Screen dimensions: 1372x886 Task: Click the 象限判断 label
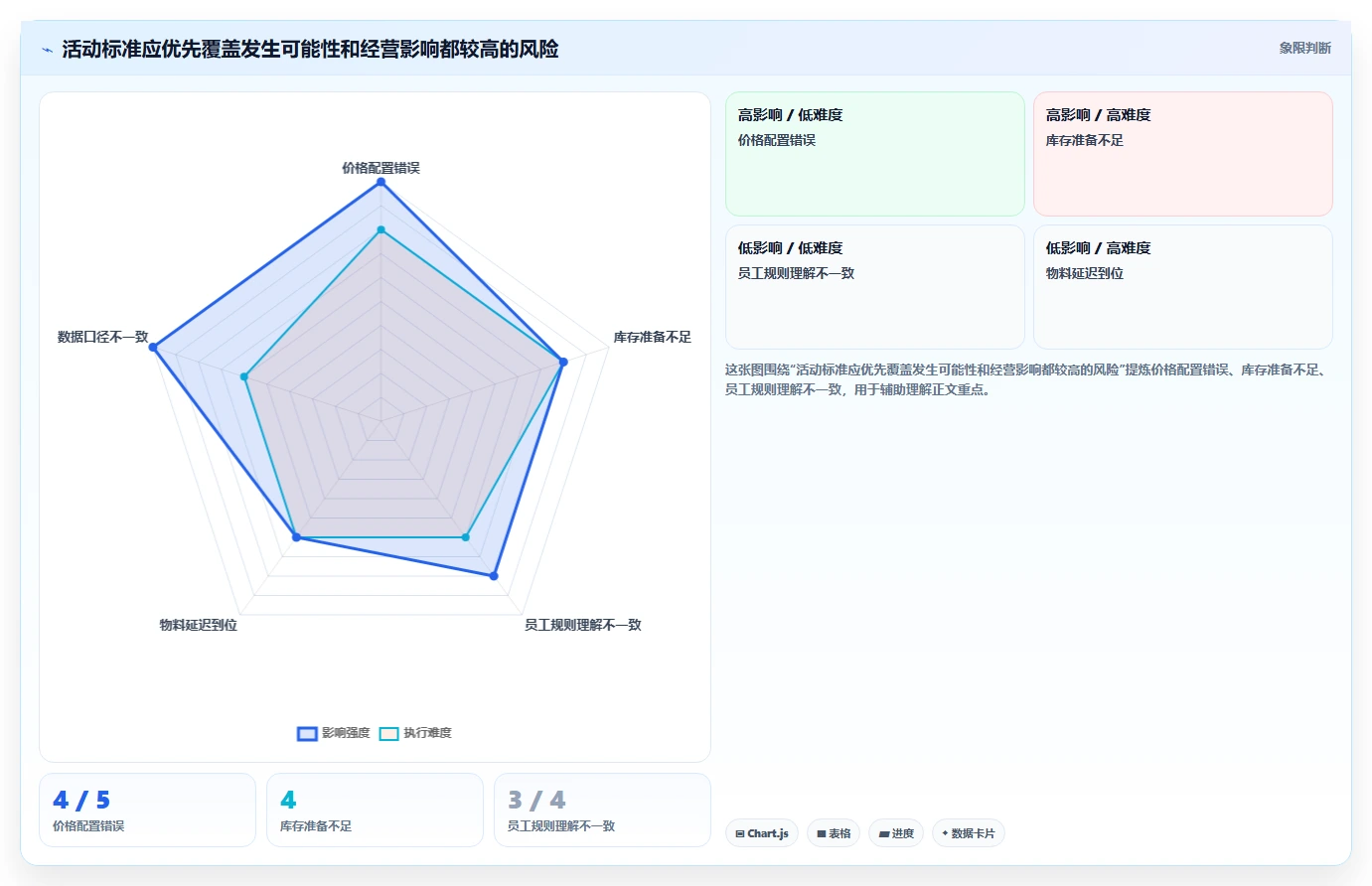(1304, 48)
